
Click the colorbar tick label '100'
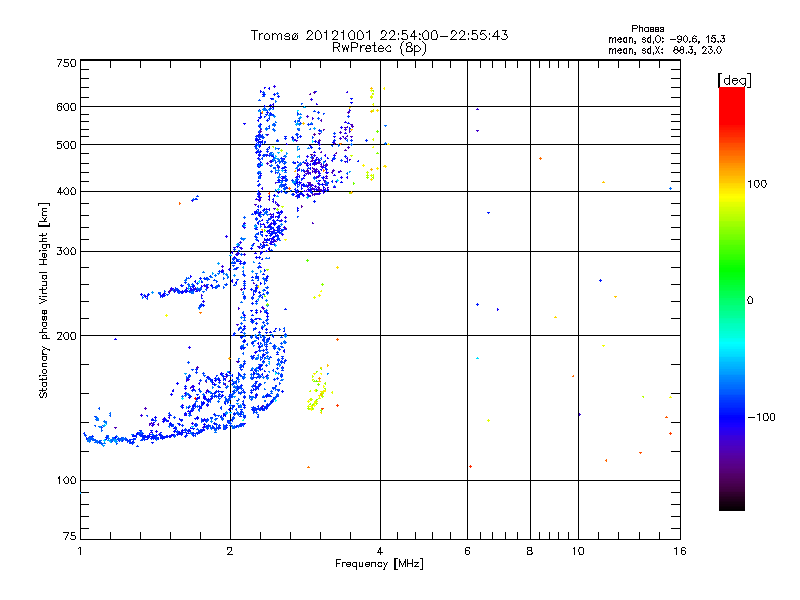[x=757, y=184]
